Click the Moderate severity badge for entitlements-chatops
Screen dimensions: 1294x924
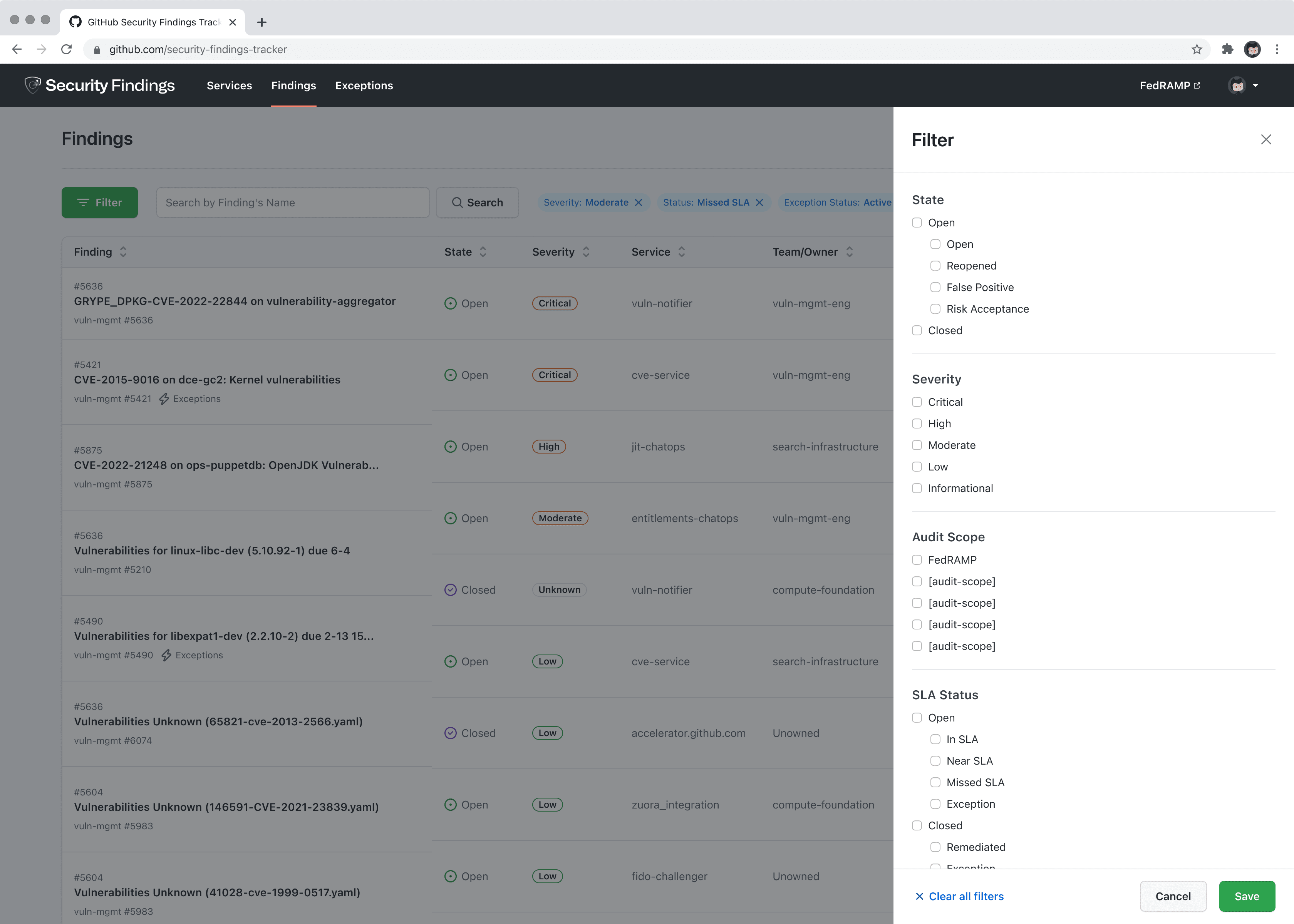(560, 518)
